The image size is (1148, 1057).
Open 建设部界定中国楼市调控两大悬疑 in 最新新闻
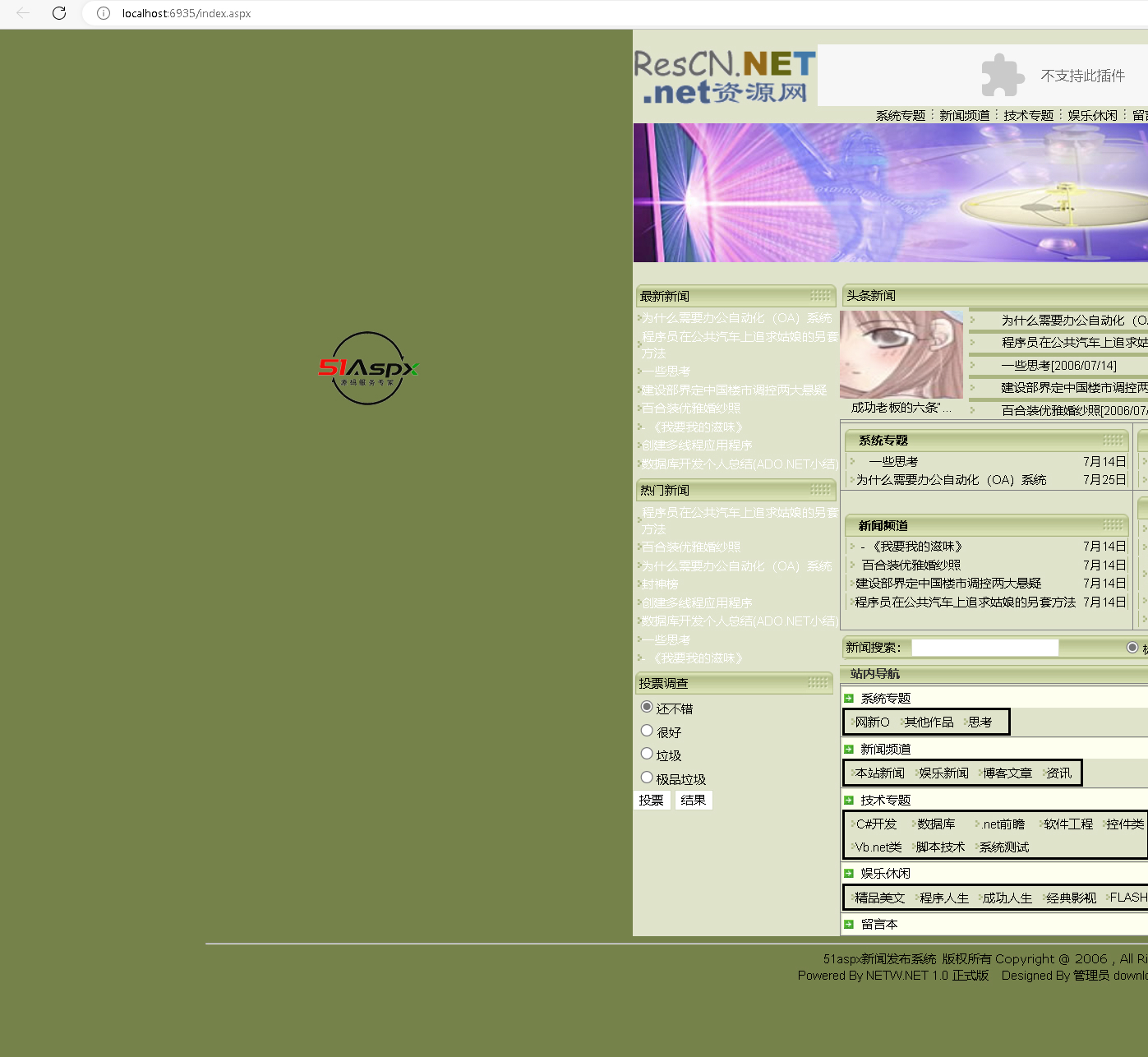734,390
